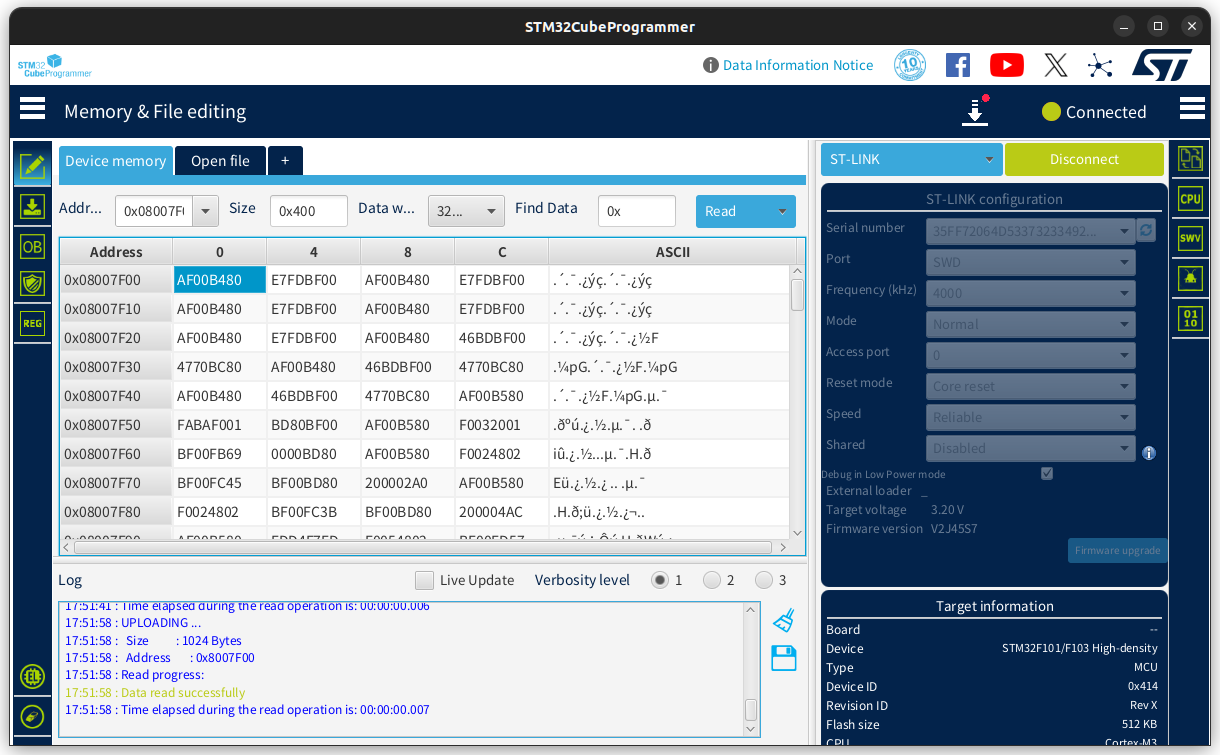Open the right hamburger menu
1220x755 pixels.
(x=1192, y=108)
